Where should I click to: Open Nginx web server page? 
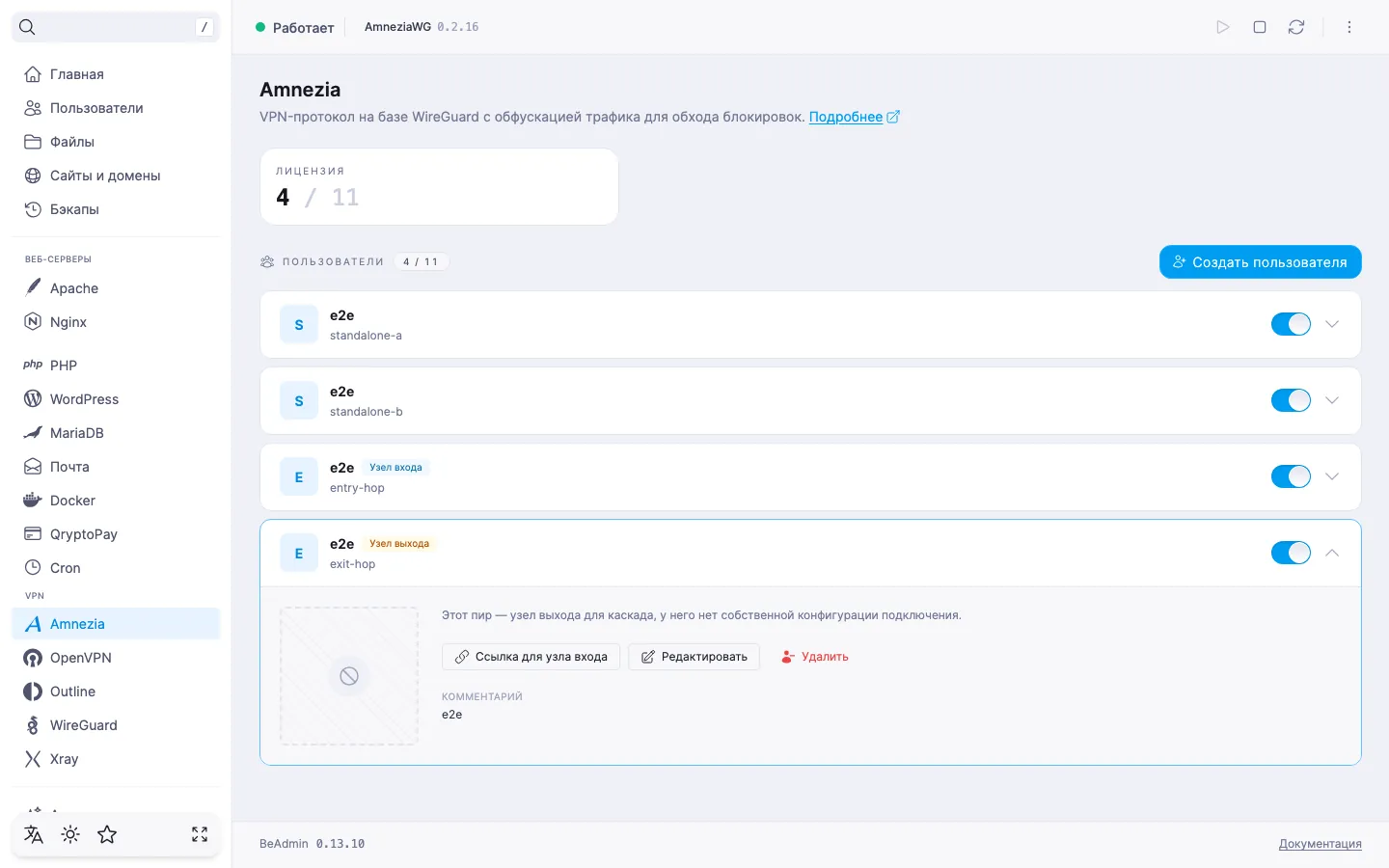click(x=116, y=322)
